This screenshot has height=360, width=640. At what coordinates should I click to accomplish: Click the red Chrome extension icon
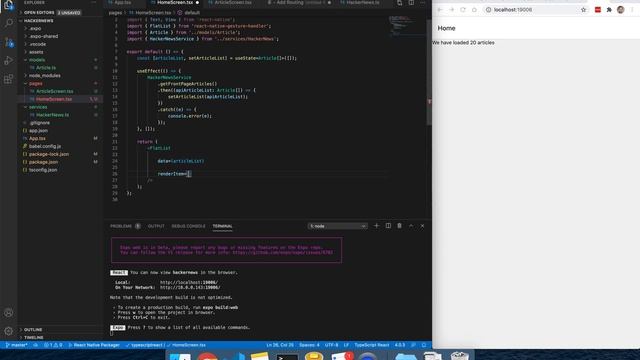[x=598, y=10]
